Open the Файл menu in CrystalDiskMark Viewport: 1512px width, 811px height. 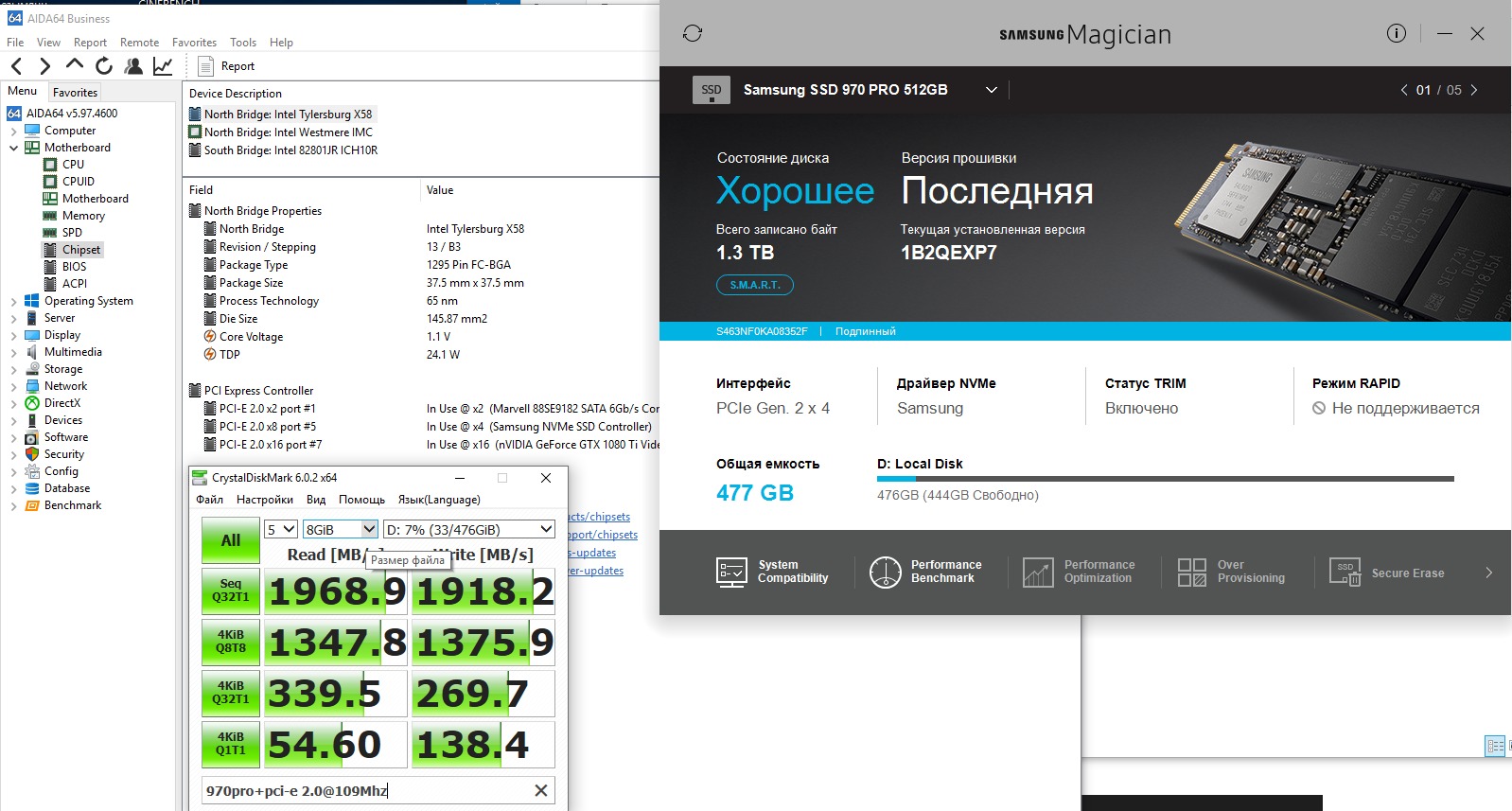210,500
